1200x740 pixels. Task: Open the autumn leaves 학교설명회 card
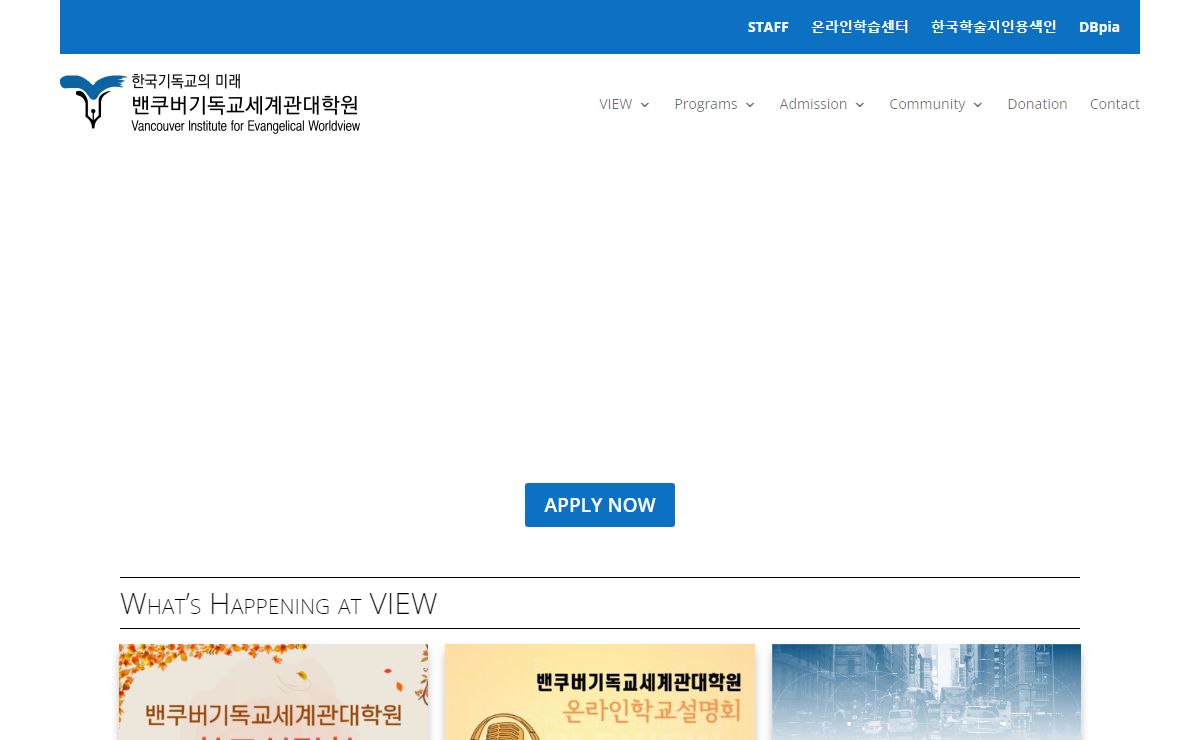coord(274,692)
